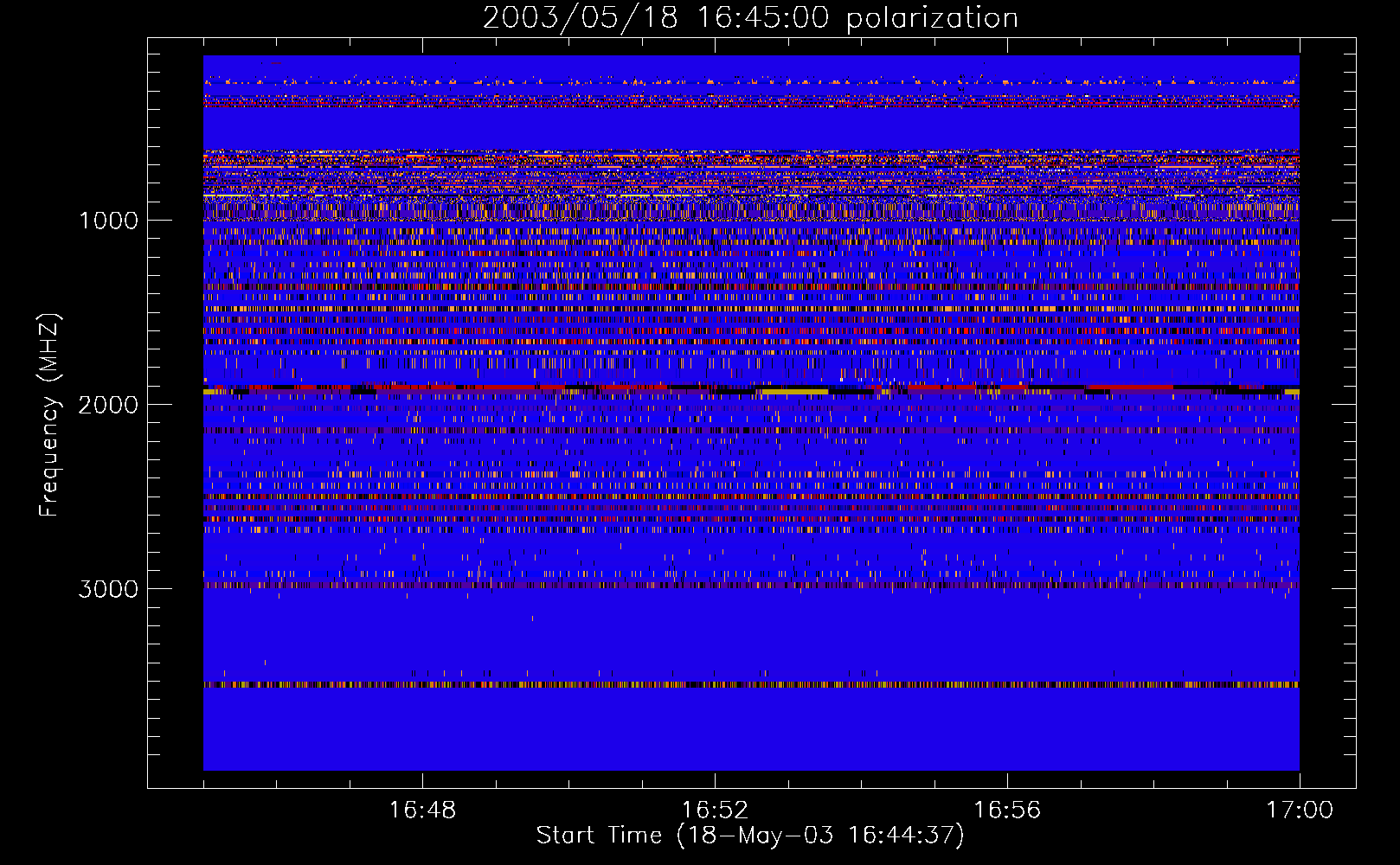Screen dimensions: 1400x865
Task: Click the dark red band just above 2000 MHz
Action: [x=751, y=388]
